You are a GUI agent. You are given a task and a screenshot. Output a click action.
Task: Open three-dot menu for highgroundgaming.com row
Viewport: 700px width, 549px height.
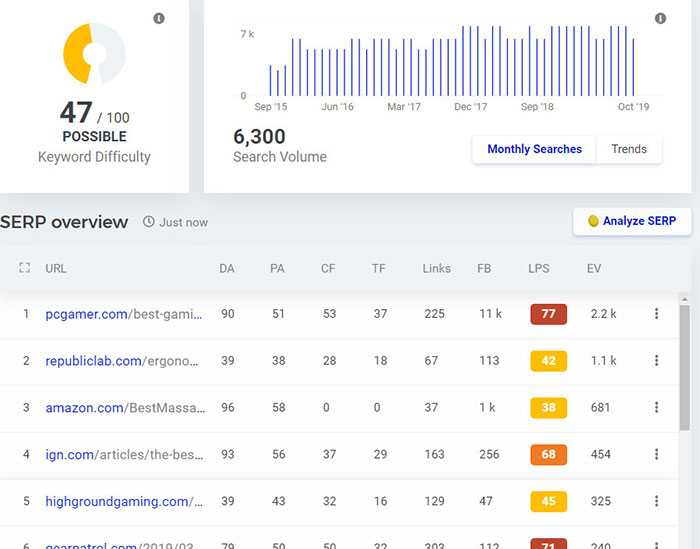(x=656, y=501)
